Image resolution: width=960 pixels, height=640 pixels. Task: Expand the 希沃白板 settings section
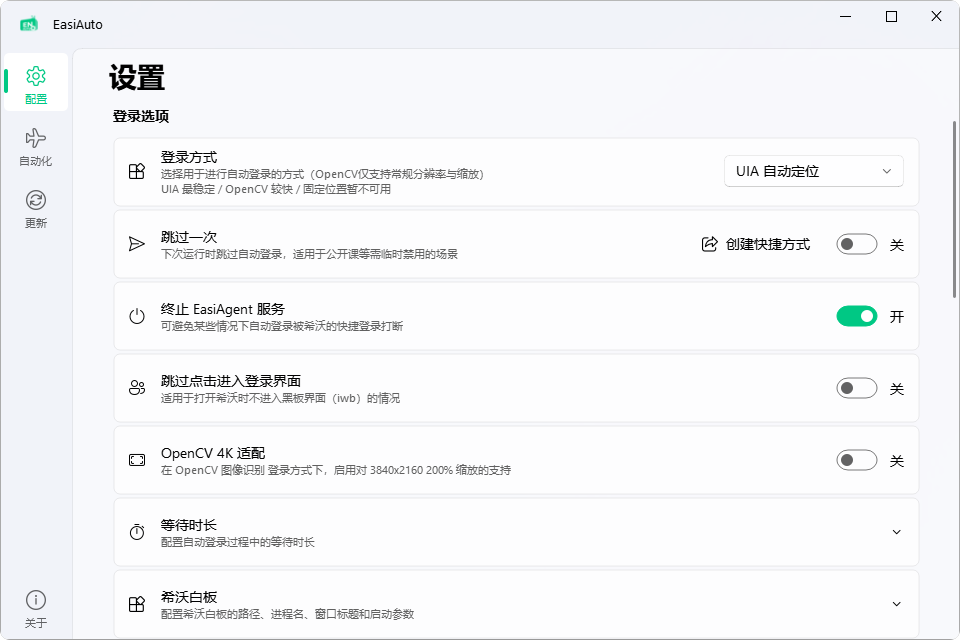(896, 604)
